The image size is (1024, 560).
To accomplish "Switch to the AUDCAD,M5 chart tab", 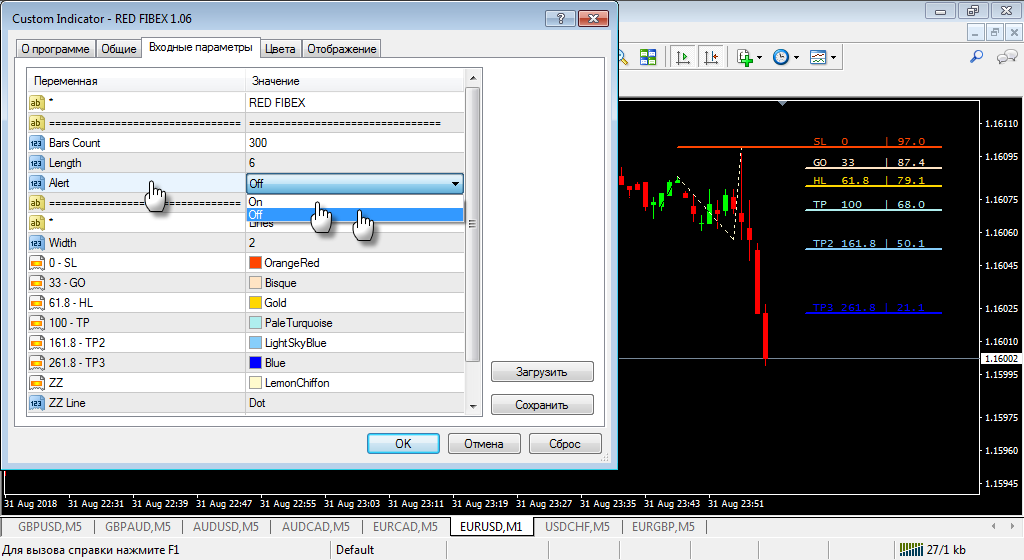I will (x=315, y=527).
